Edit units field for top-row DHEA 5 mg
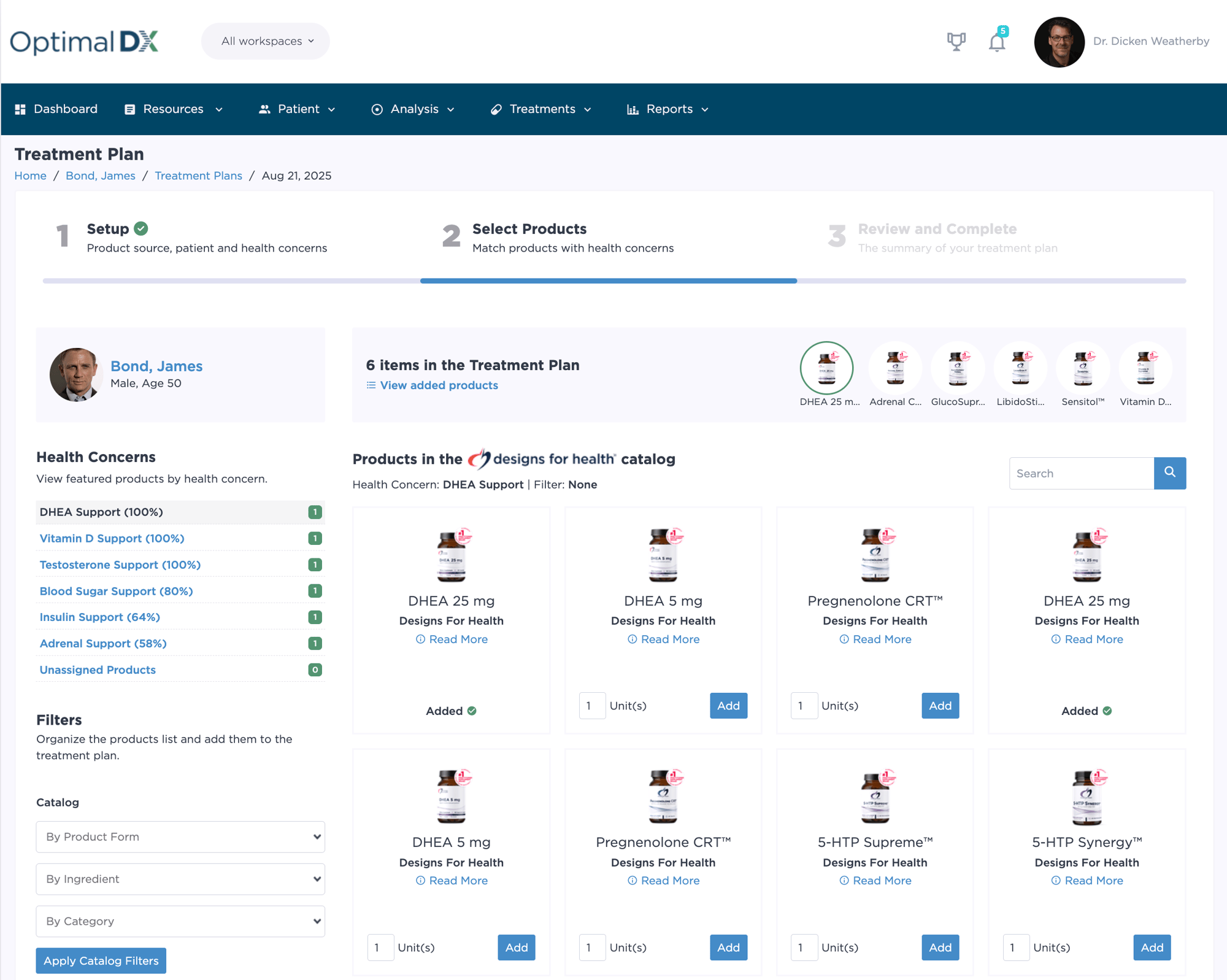Image resolution: width=1227 pixels, height=980 pixels. (592, 706)
